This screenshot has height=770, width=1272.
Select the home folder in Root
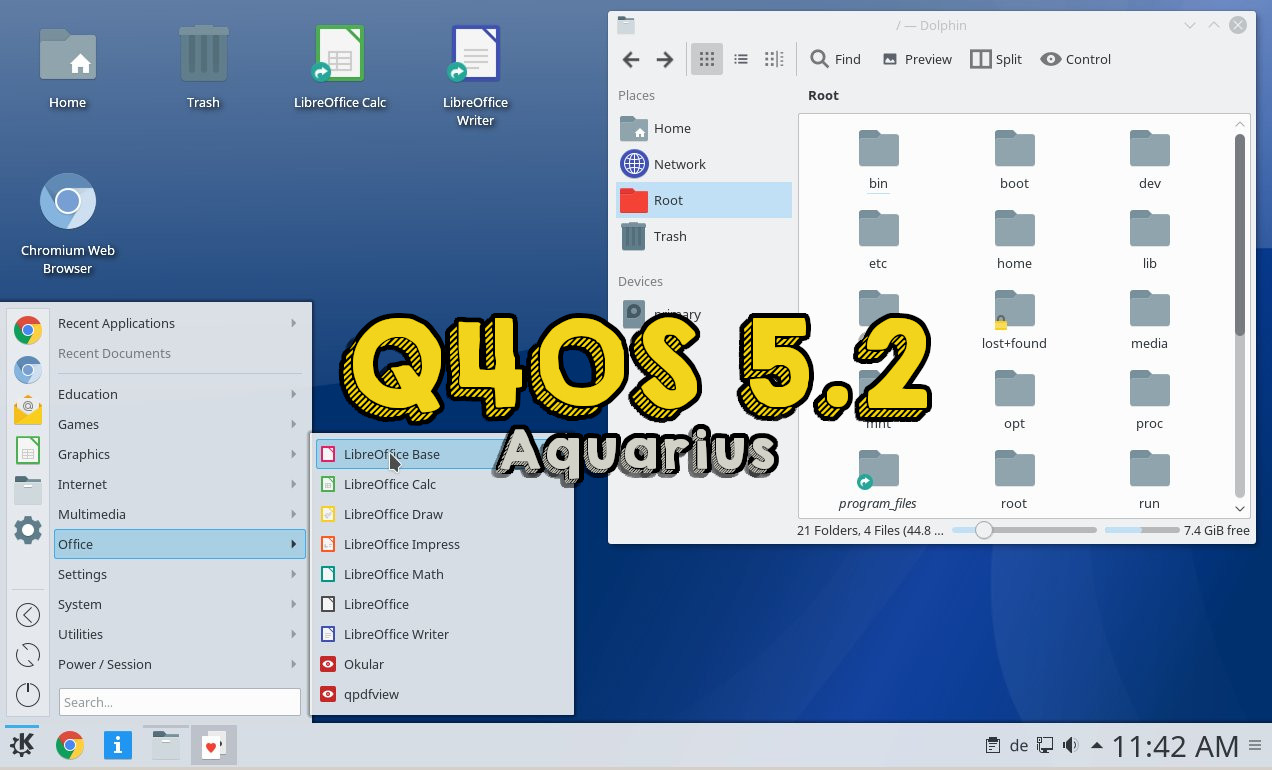(x=1014, y=239)
